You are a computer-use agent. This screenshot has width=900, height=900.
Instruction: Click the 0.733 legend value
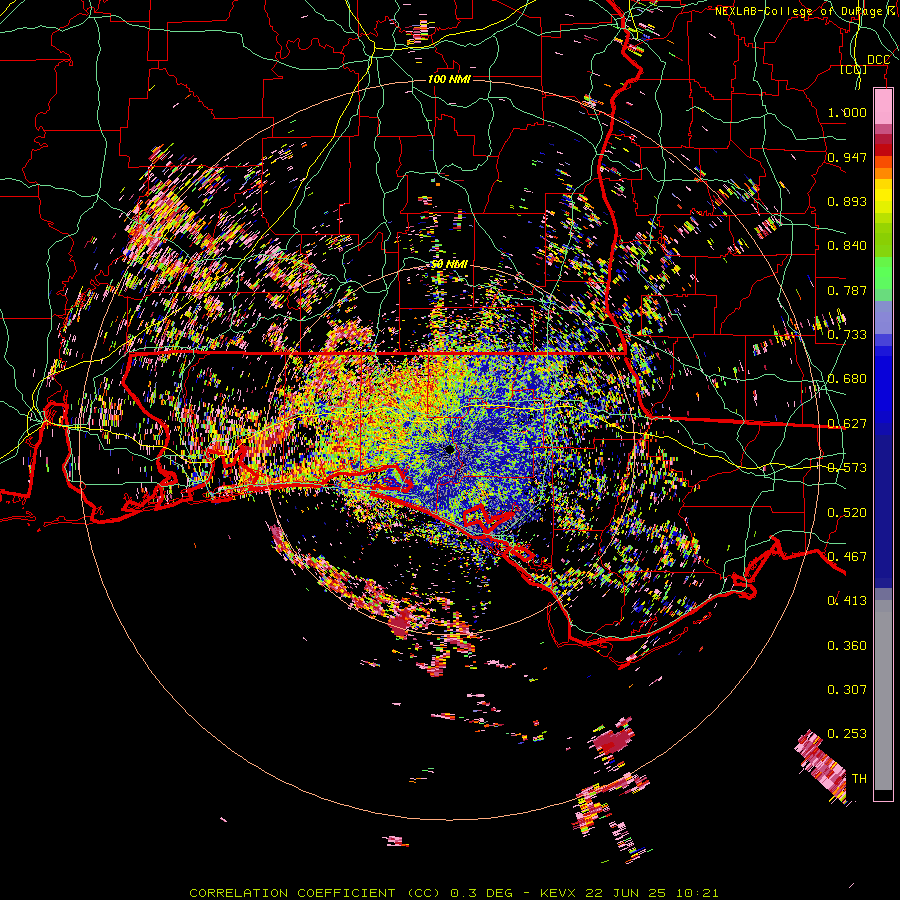[847, 335]
